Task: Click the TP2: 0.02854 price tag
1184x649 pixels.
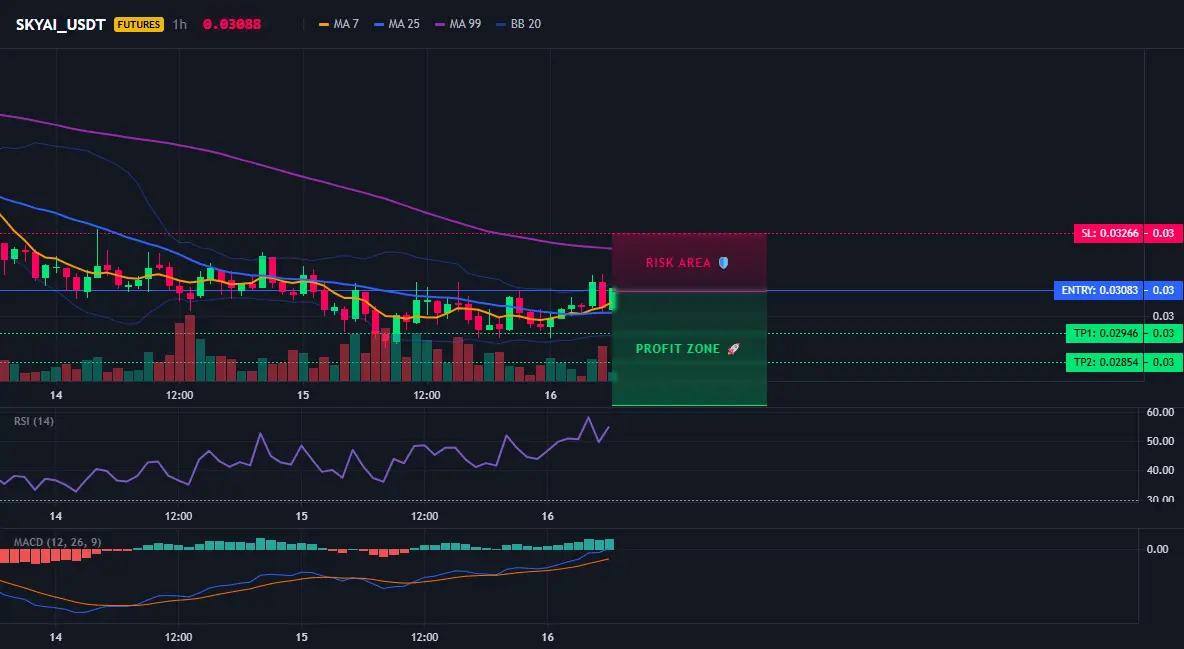Action: click(x=1105, y=362)
